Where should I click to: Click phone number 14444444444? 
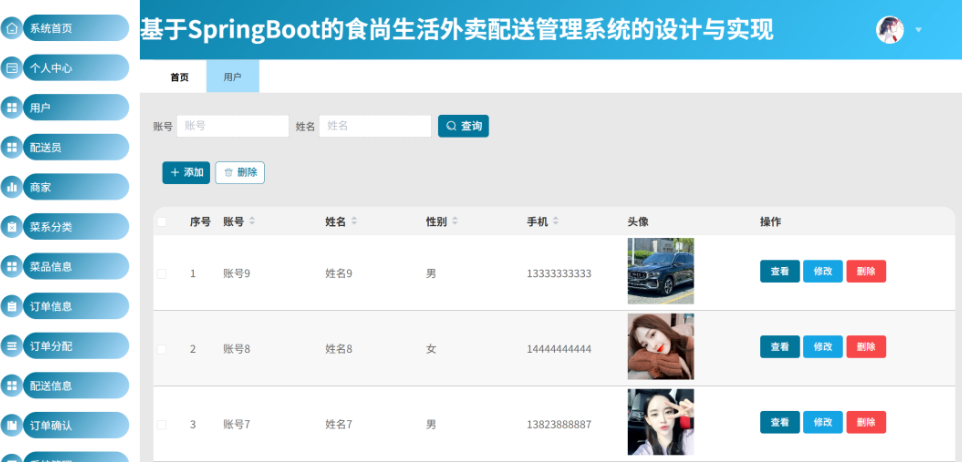[x=559, y=349]
